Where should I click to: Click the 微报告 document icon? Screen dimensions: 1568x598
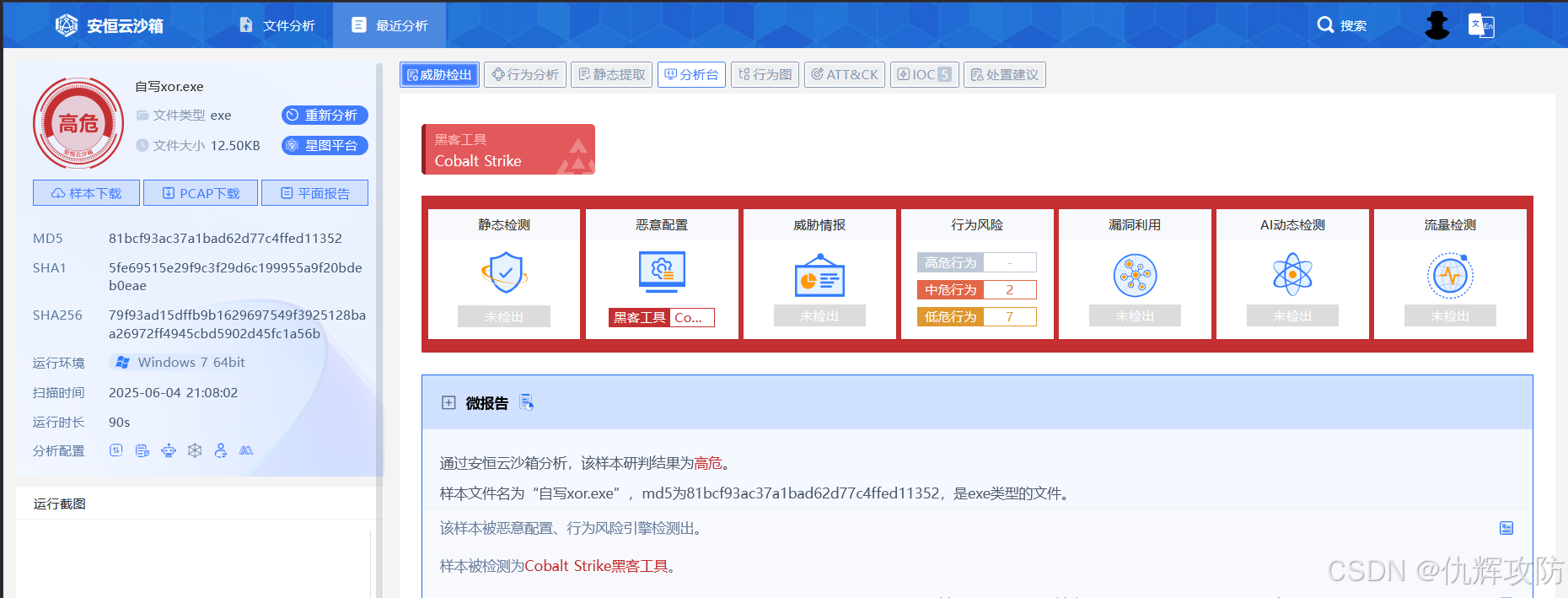tap(527, 402)
